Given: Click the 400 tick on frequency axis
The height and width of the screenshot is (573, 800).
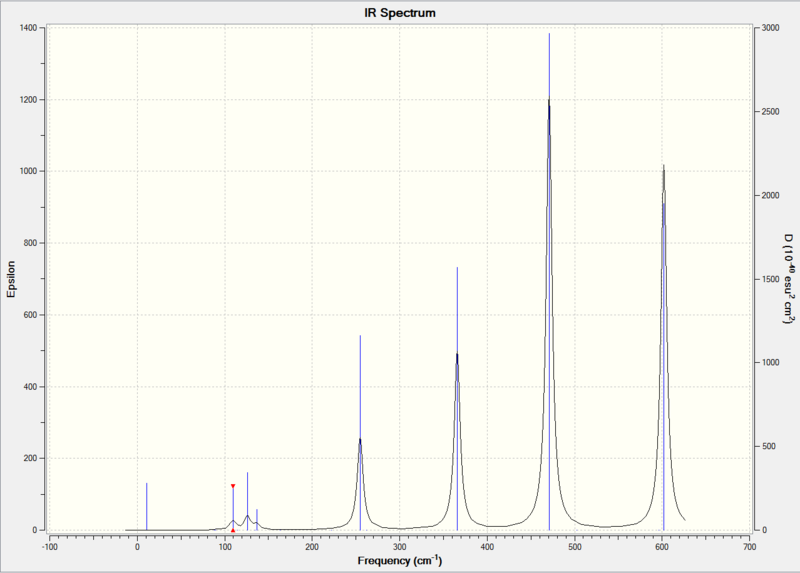Looking at the screenshot, I should (x=487, y=547).
